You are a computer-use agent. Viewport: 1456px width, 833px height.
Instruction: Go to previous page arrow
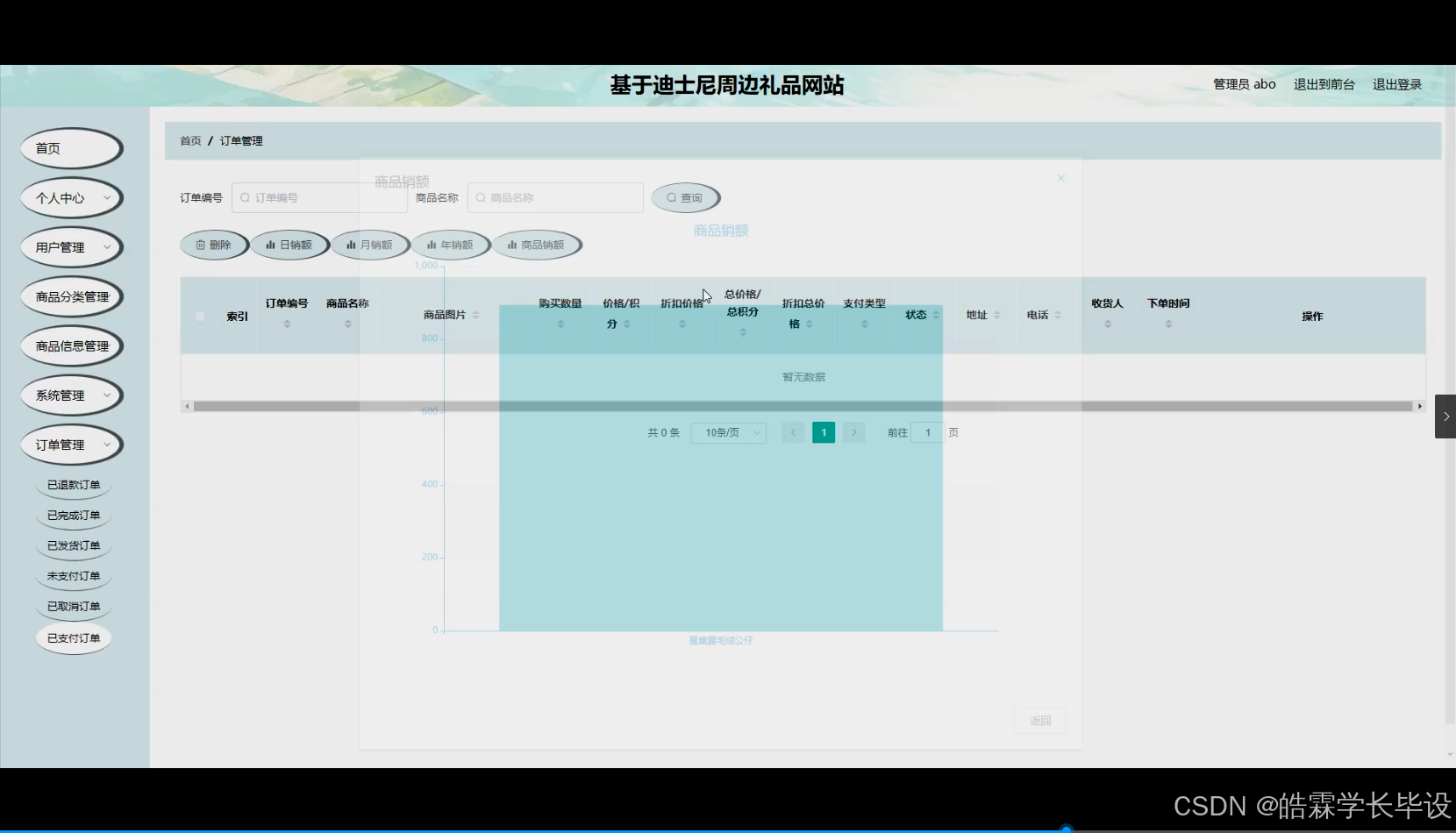793,433
